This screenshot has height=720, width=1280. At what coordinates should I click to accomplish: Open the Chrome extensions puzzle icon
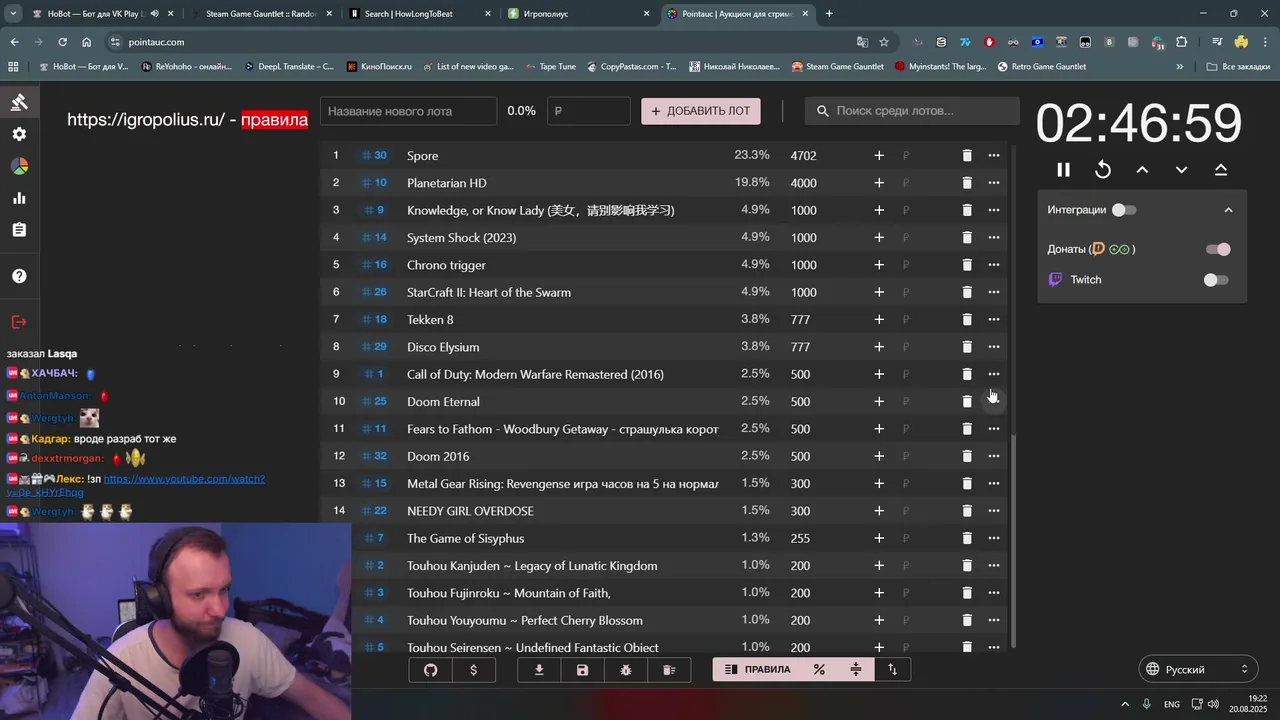(1182, 42)
